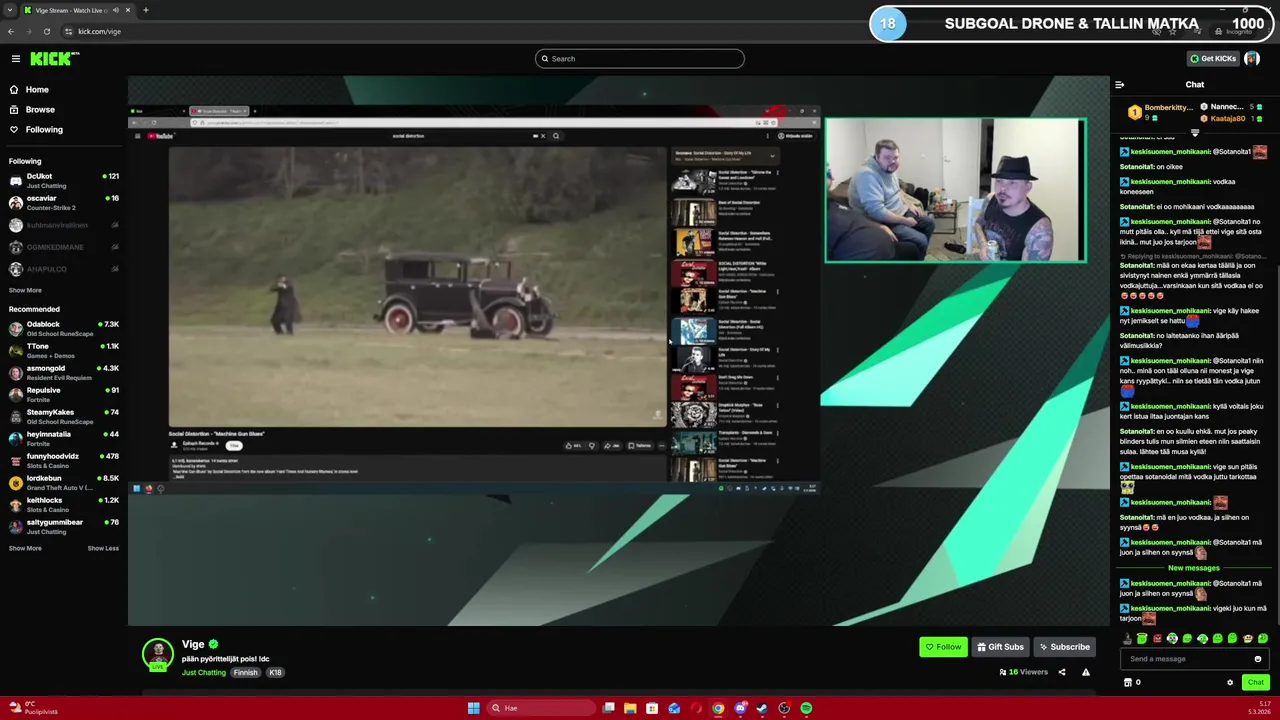The height and width of the screenshot is (720, 1280).
Task: Show more followed channels
Action: [25, 291]
